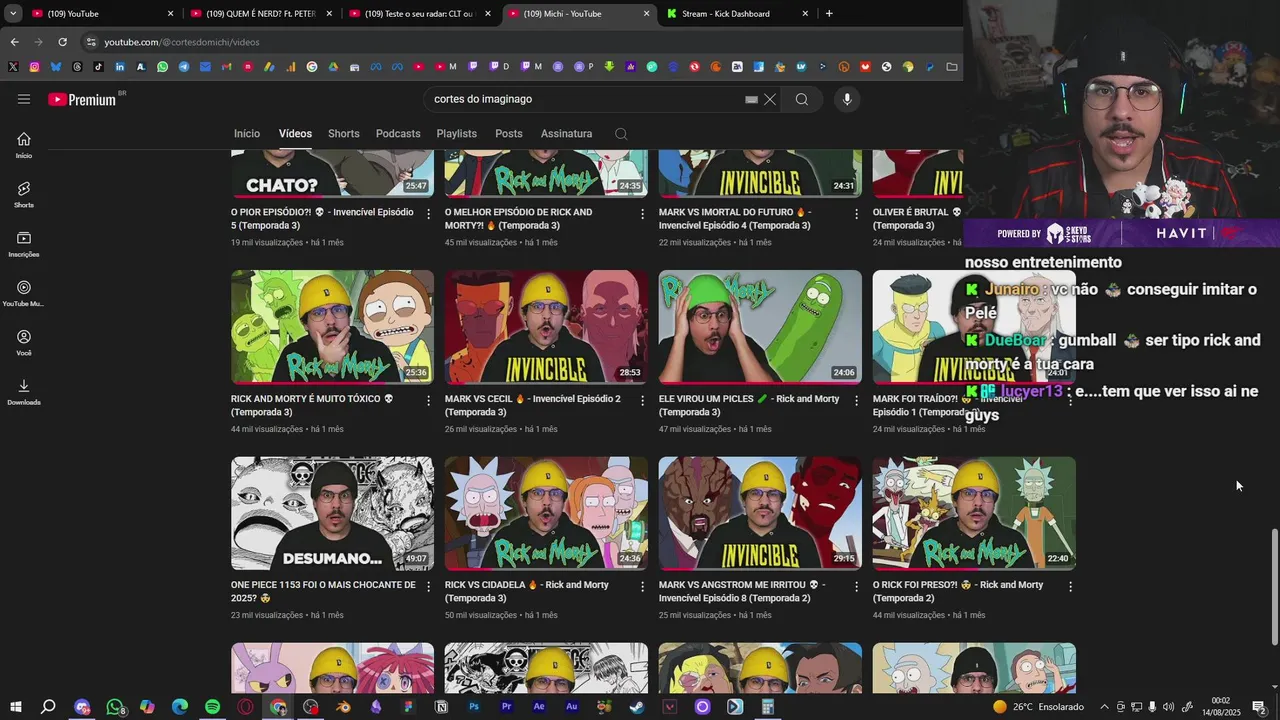Open options menu for O RICK FOI PRESO video
The width and height of the screenshot is (1280, 720).
point(1071,587)
